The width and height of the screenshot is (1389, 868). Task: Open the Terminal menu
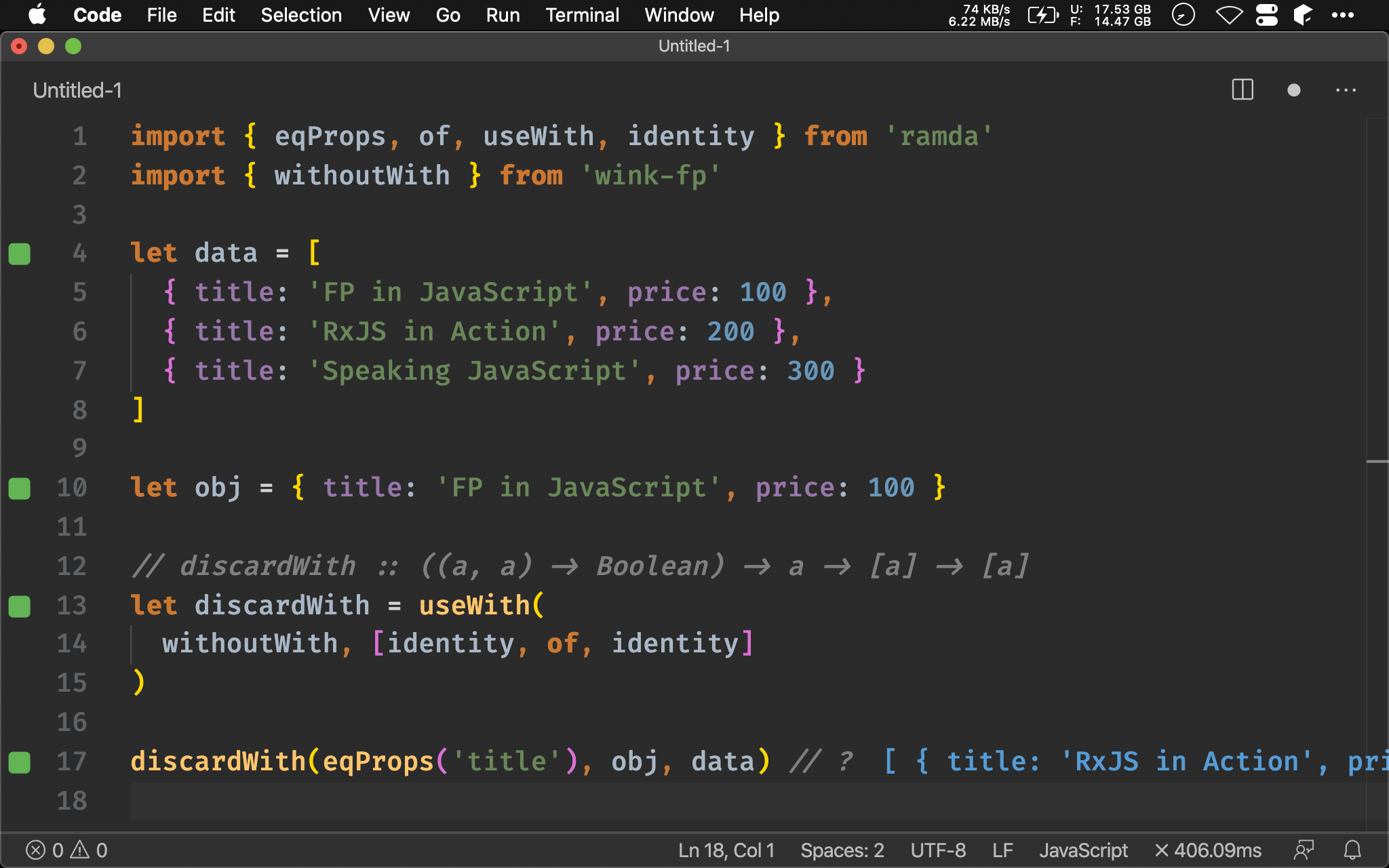pyautogui.click(x=582, y=15)
